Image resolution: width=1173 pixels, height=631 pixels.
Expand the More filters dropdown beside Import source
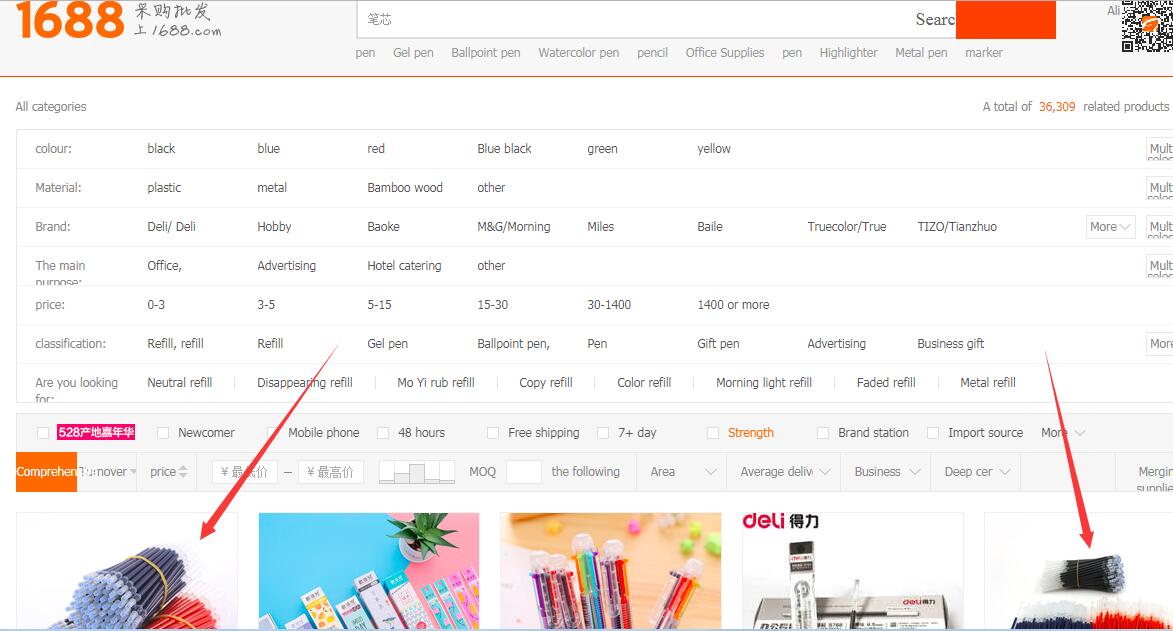click(1063, 433)
